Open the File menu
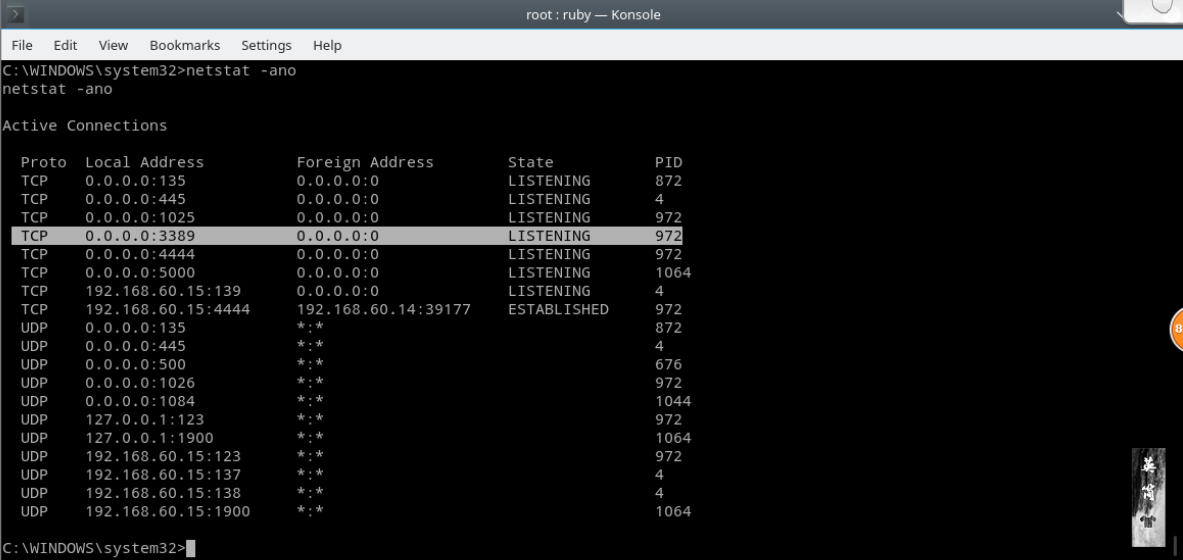The width and height of the screenshot is (1183, 560). 22,45
